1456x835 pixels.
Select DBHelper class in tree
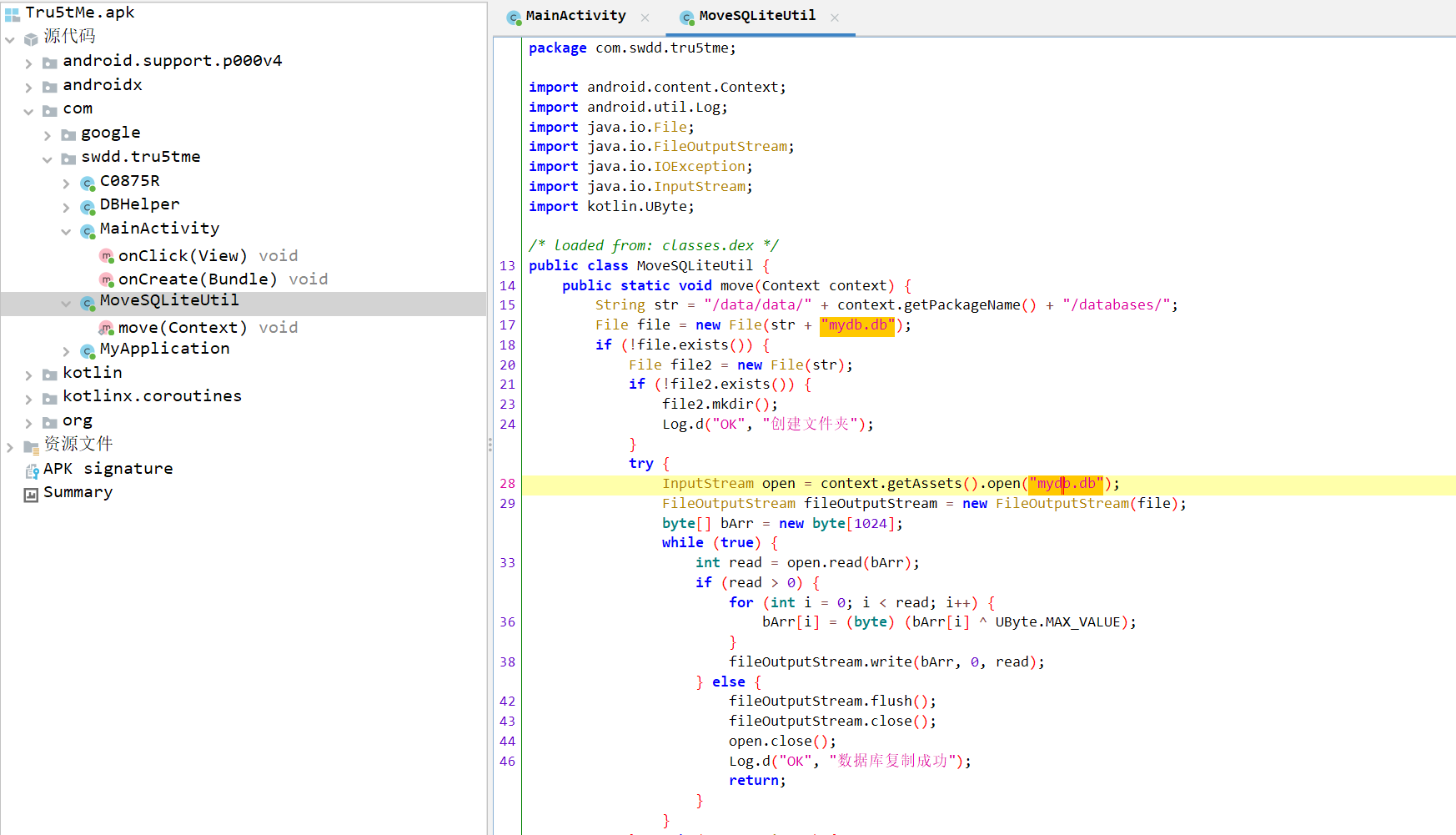click(139, 204)
